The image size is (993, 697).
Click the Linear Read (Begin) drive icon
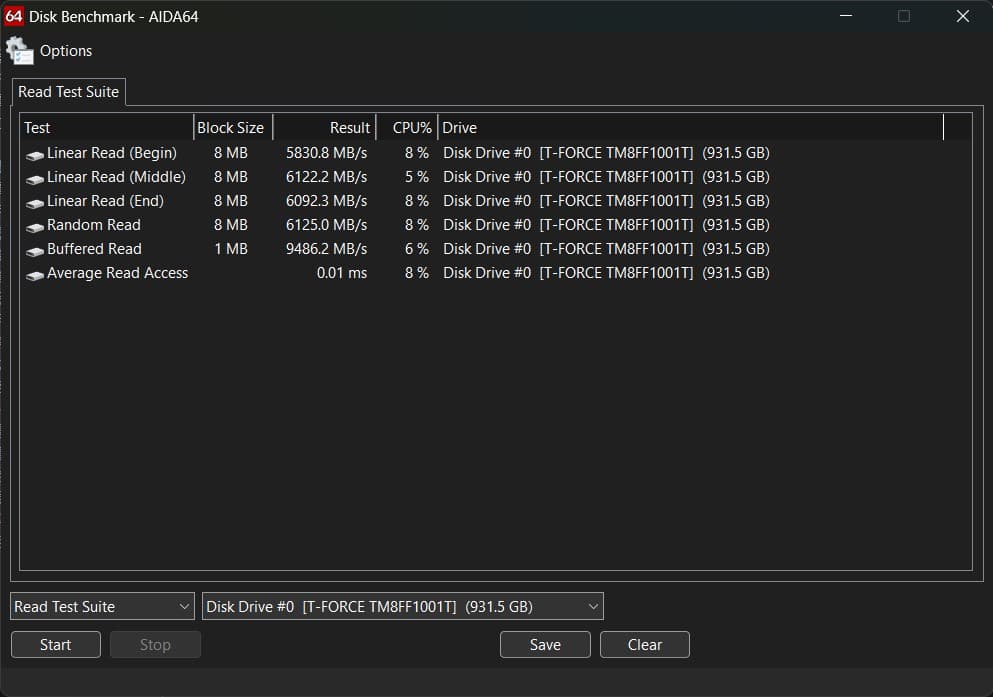(35, 154)
